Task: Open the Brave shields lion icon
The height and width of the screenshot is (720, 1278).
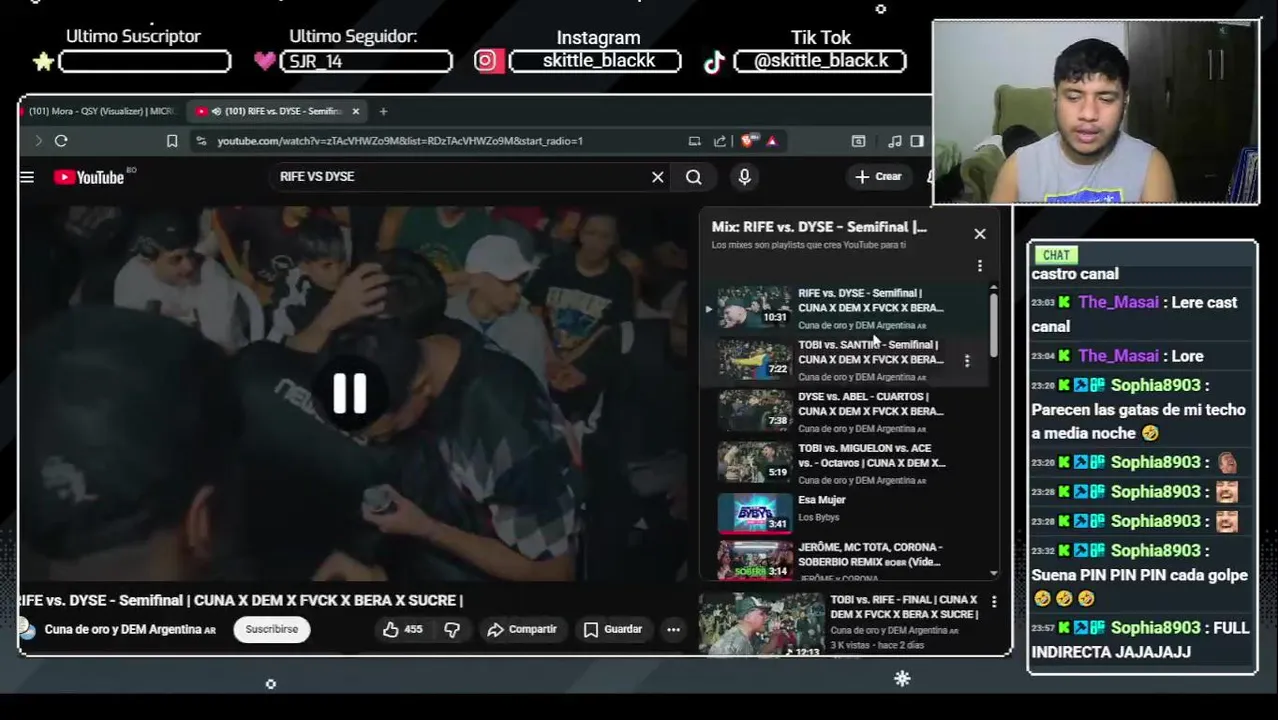Action: tap(749, 141)
